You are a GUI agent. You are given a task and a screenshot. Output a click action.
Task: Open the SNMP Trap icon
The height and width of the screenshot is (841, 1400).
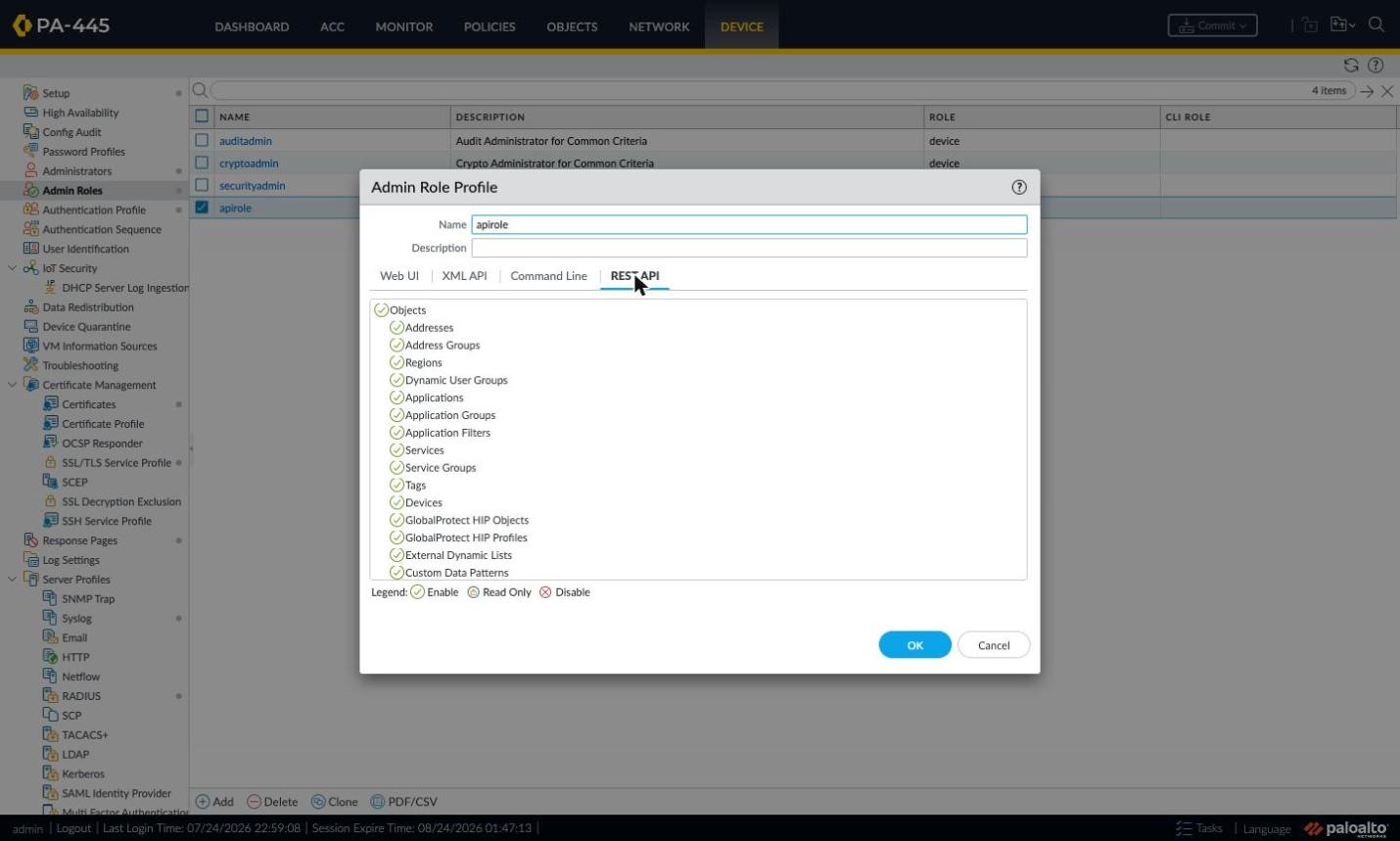coord(51,598)
